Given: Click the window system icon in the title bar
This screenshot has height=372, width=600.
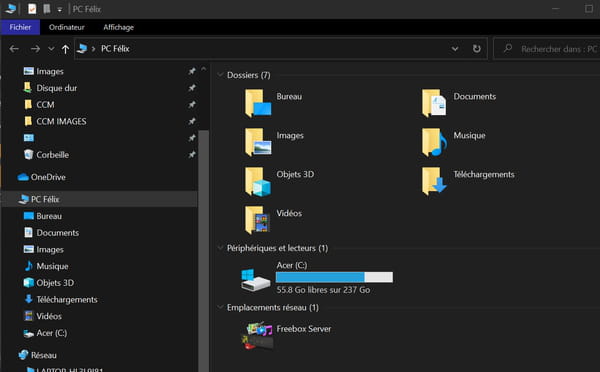Looking at the screenshot, I should point(10,8).
